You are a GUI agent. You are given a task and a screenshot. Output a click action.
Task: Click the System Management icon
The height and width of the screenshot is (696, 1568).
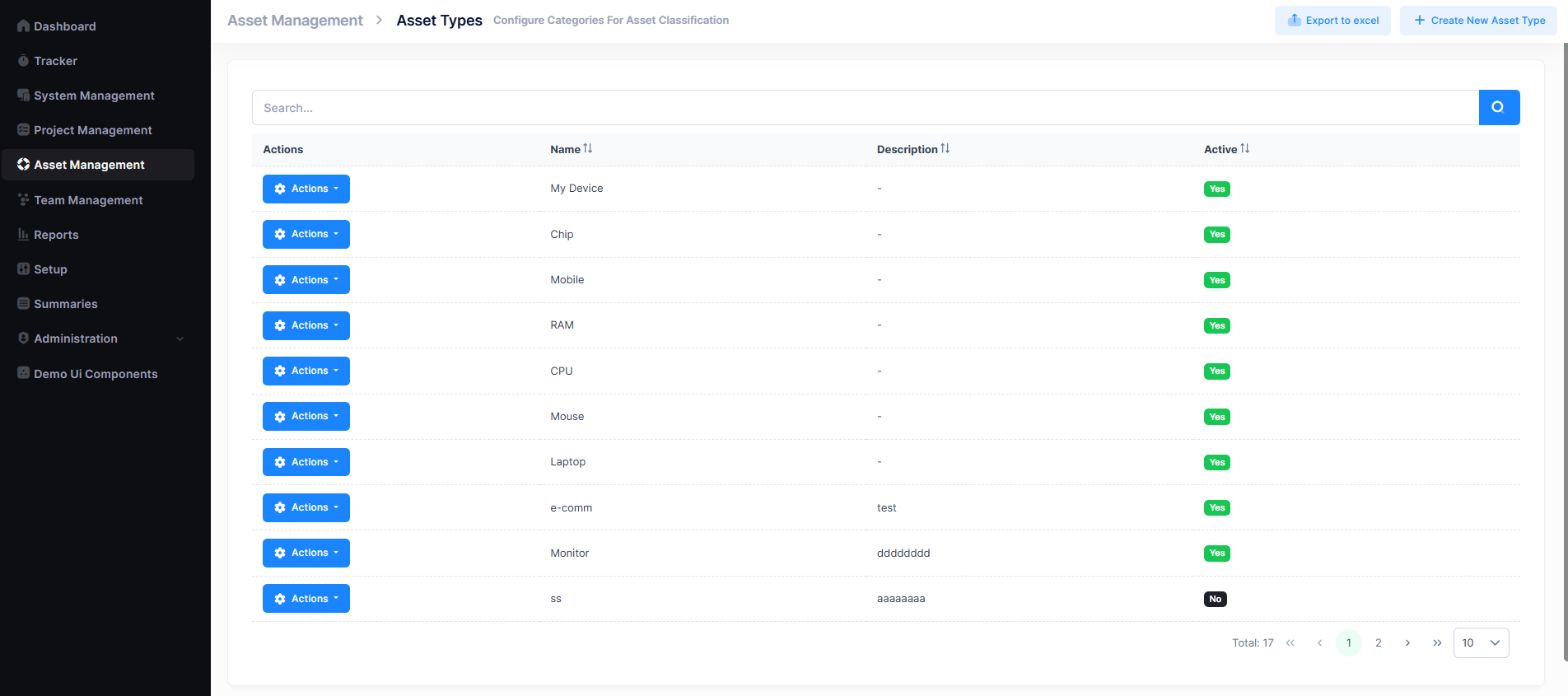(23, 96)
